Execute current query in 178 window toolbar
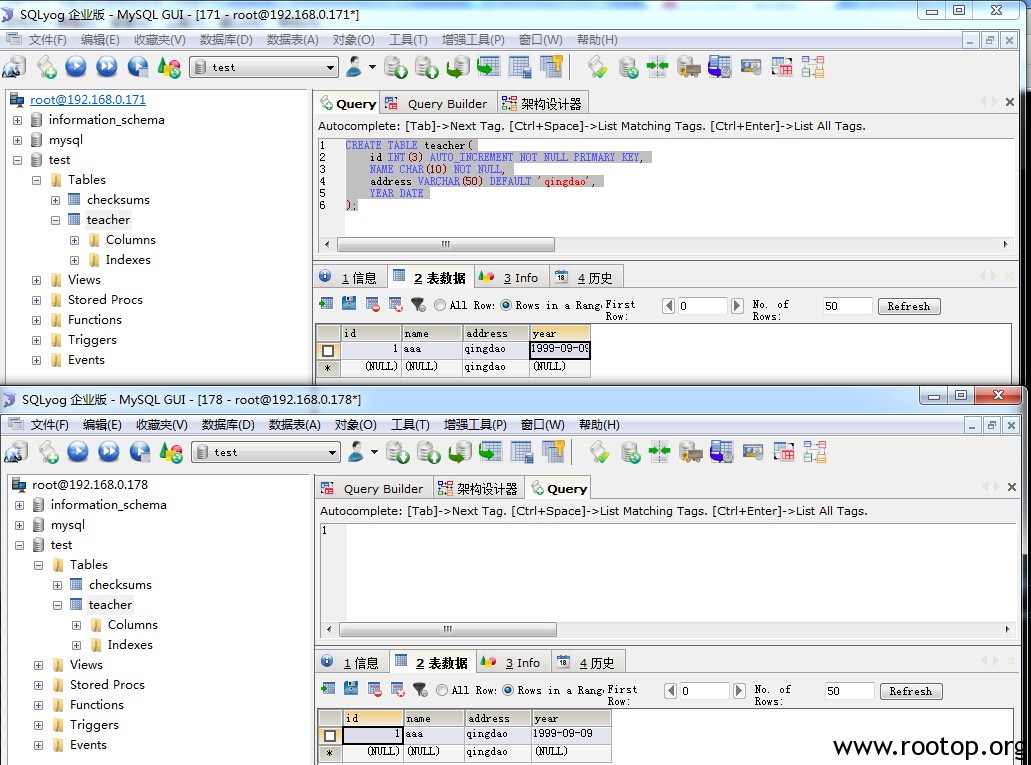This screenshot has width=1031, height=765. coord(78,451)
